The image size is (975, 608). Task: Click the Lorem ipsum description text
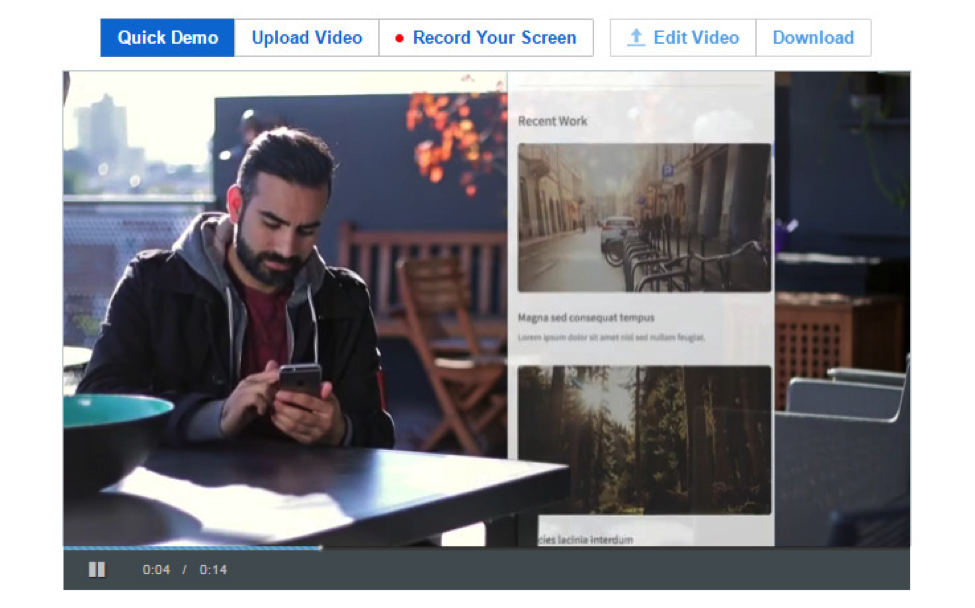(x=611, y=338)
